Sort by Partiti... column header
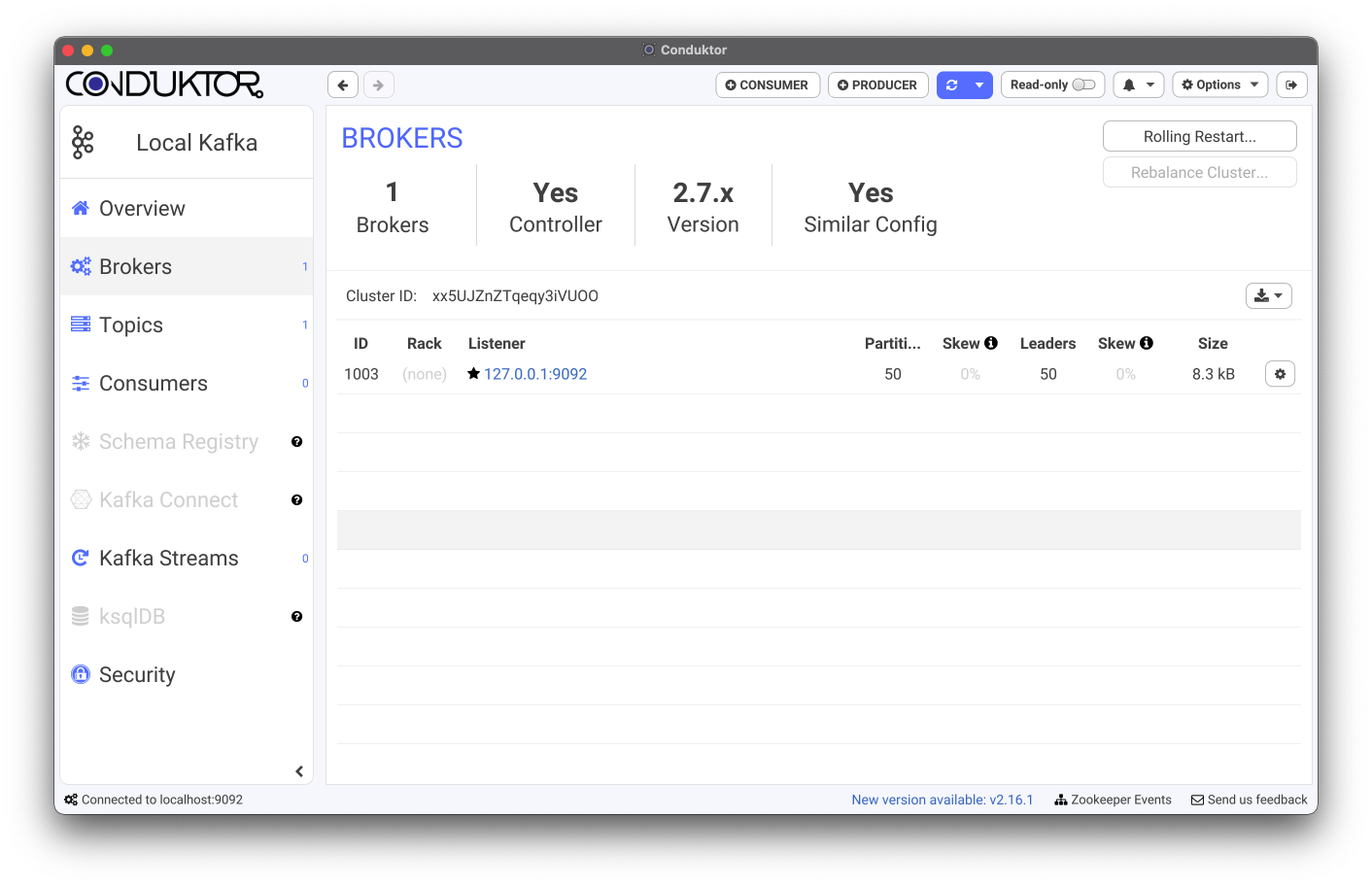This screenshot has height=886, width=1372. (x=893, y=344)
